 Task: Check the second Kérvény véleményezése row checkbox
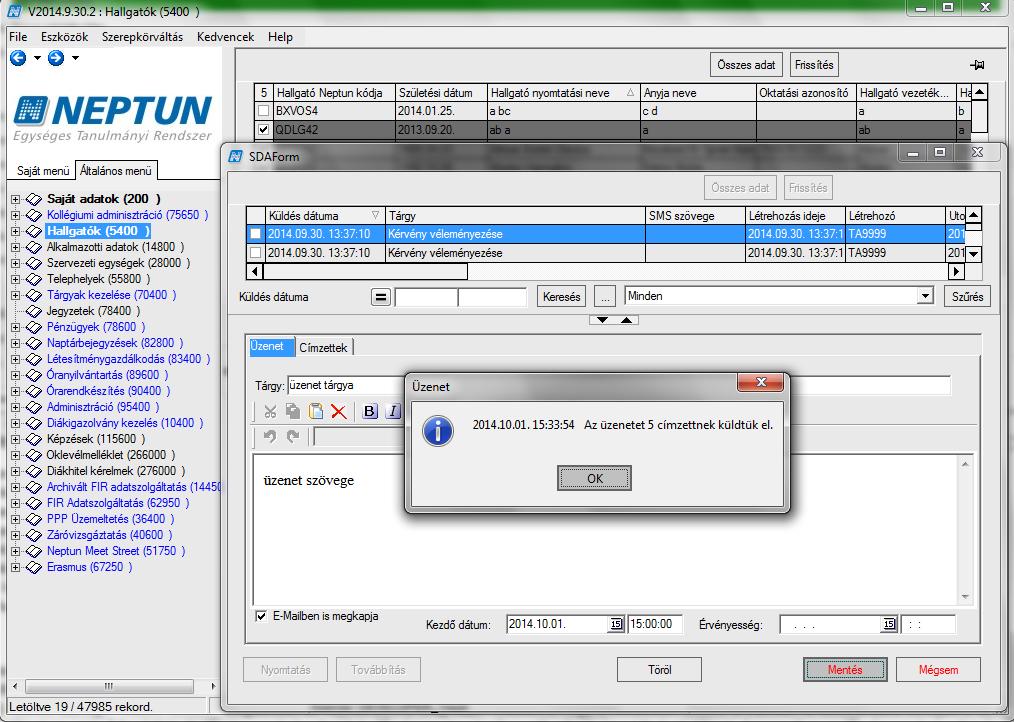click(256, 253)
